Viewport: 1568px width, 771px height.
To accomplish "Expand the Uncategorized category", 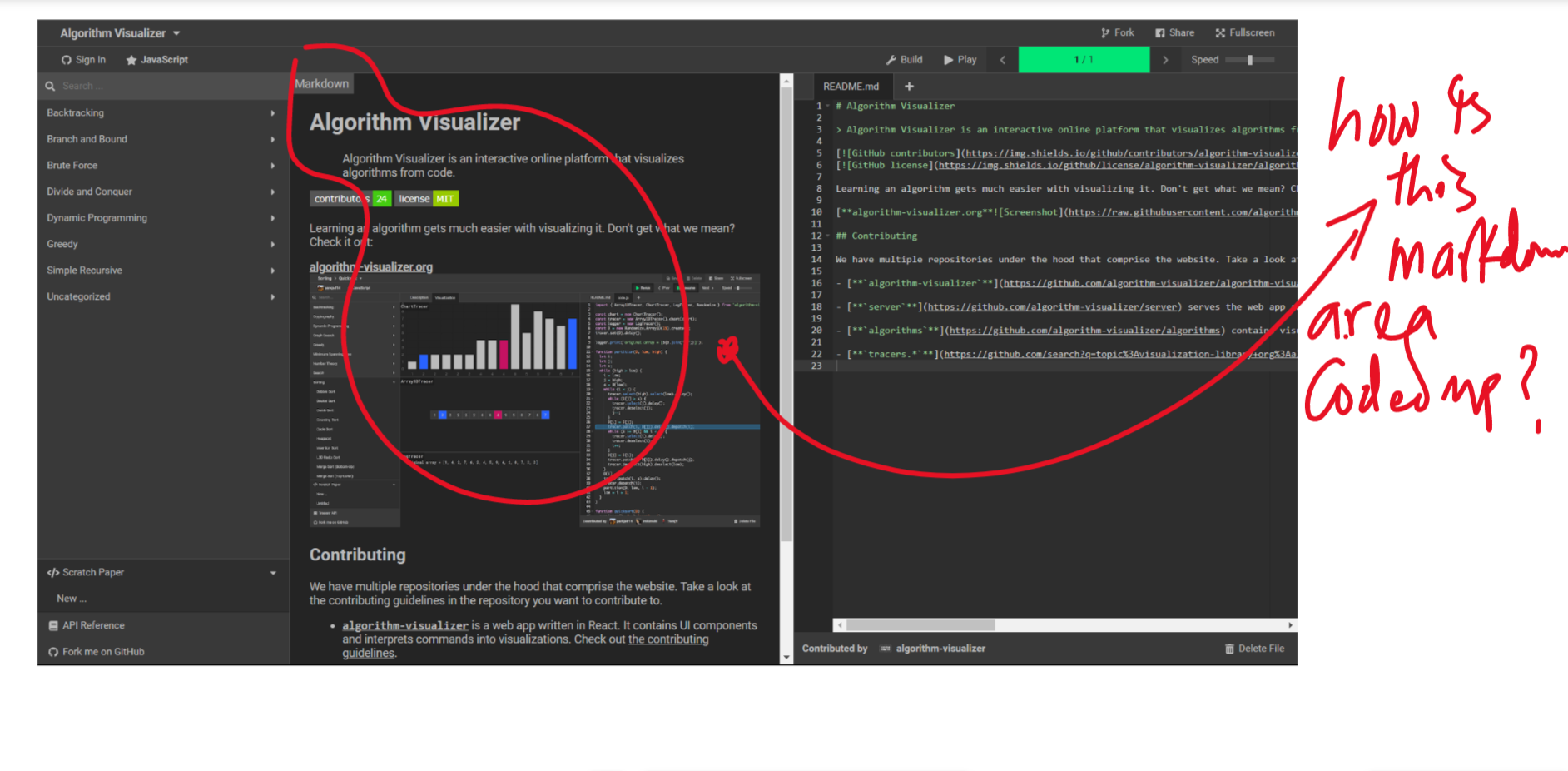I will [x=163, y=296].
